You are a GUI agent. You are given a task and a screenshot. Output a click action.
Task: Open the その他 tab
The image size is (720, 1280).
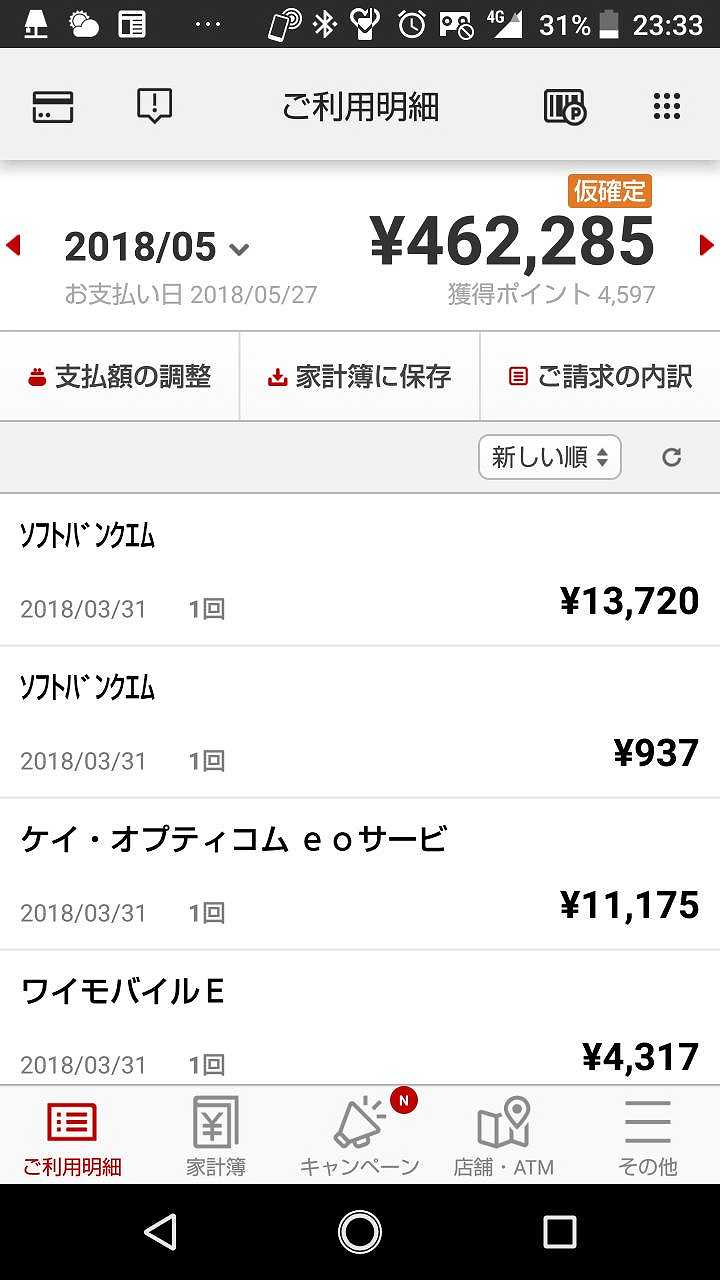648,1136
